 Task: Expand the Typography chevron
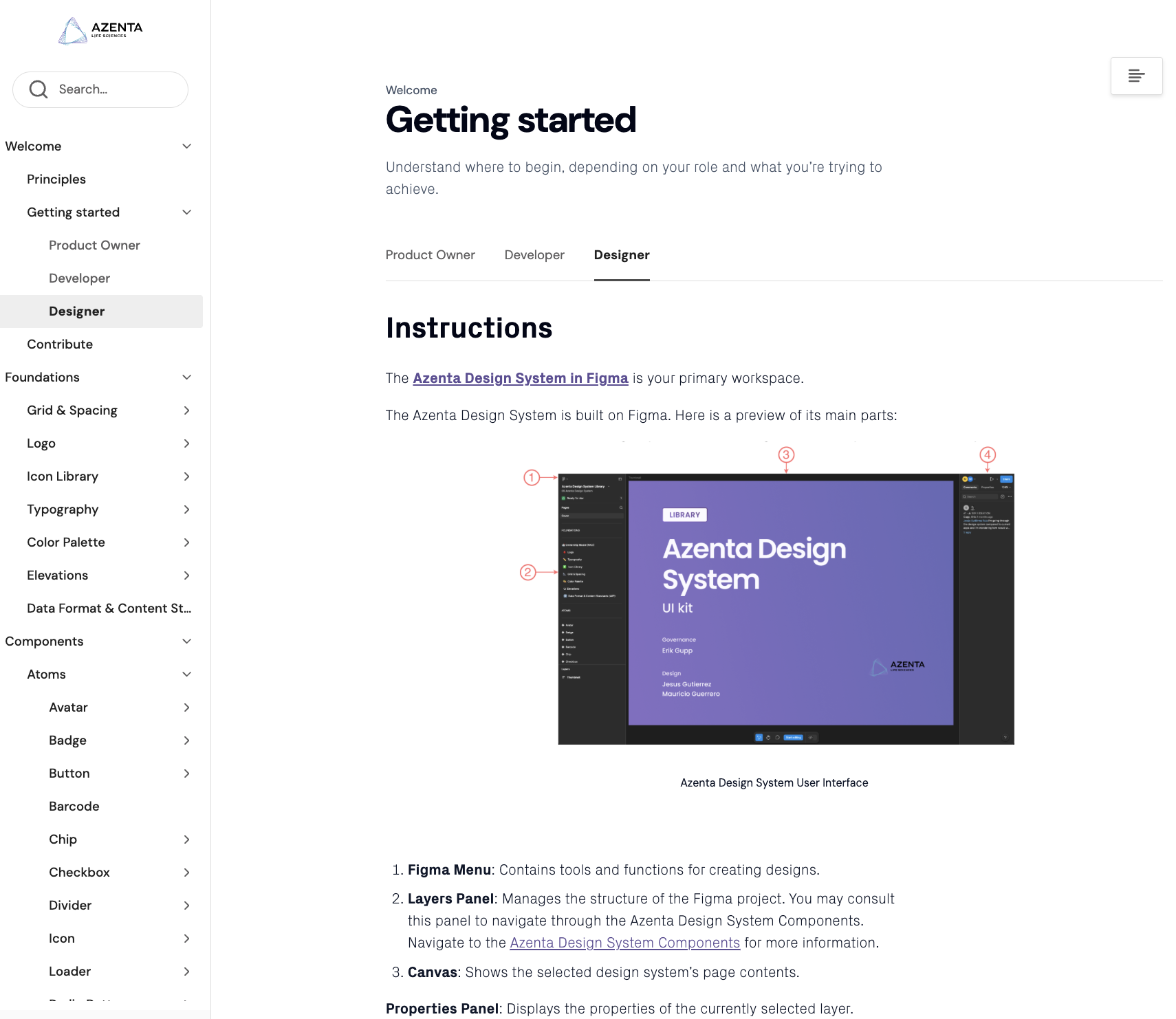click(186, 509)
